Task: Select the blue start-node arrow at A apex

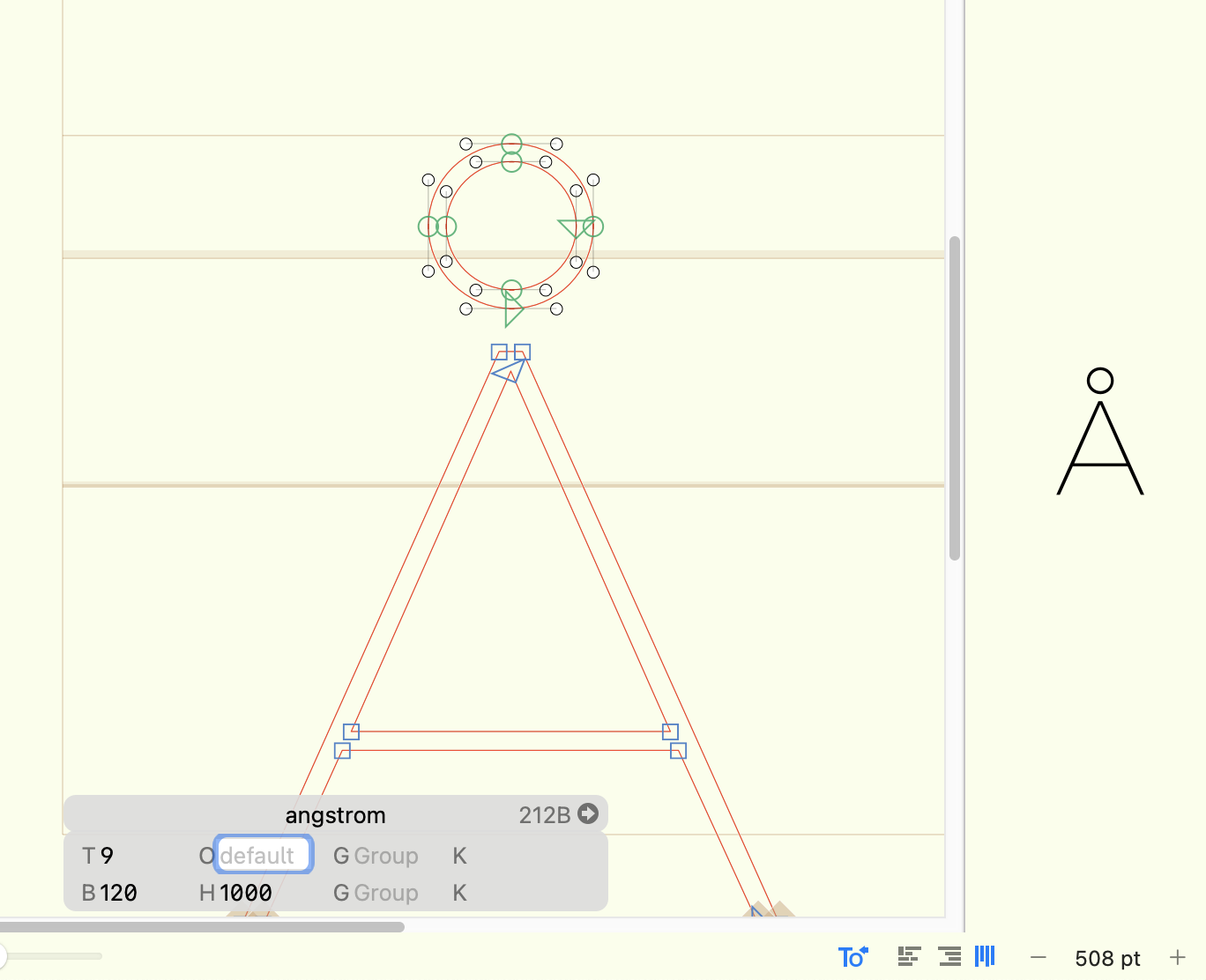Action: pyautogui.click(x=509, y=371)
